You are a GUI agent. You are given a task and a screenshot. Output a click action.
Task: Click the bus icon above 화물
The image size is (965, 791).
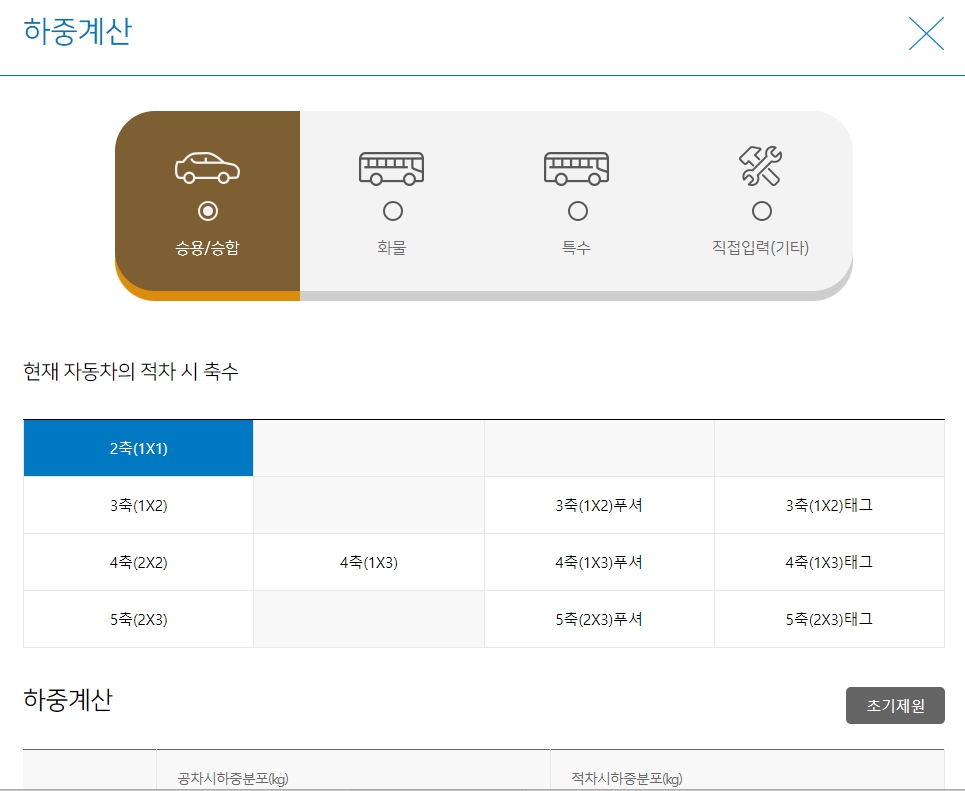coord(392,168)
